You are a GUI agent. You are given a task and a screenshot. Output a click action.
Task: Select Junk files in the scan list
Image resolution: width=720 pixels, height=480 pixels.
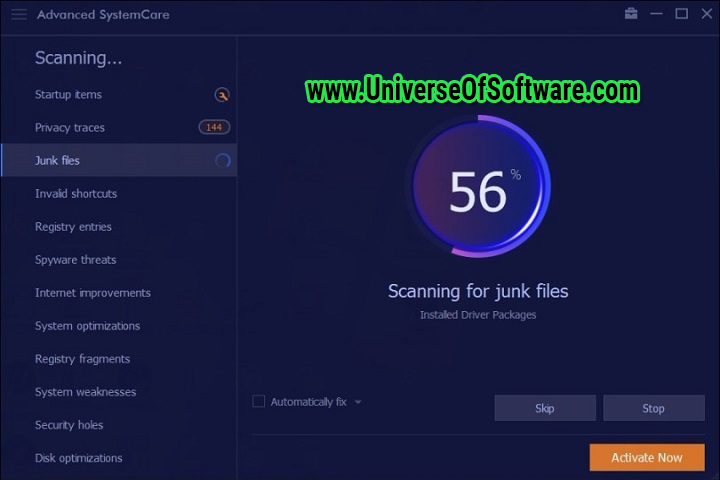tap(119, 160)
